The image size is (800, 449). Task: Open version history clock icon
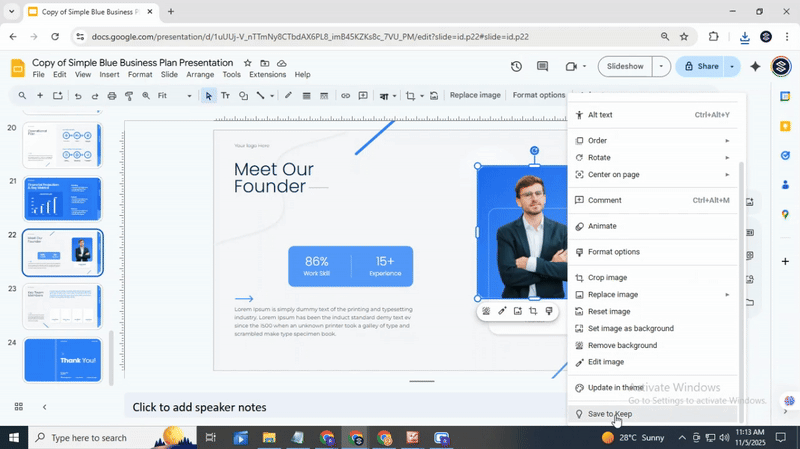[x=516, y=66]
